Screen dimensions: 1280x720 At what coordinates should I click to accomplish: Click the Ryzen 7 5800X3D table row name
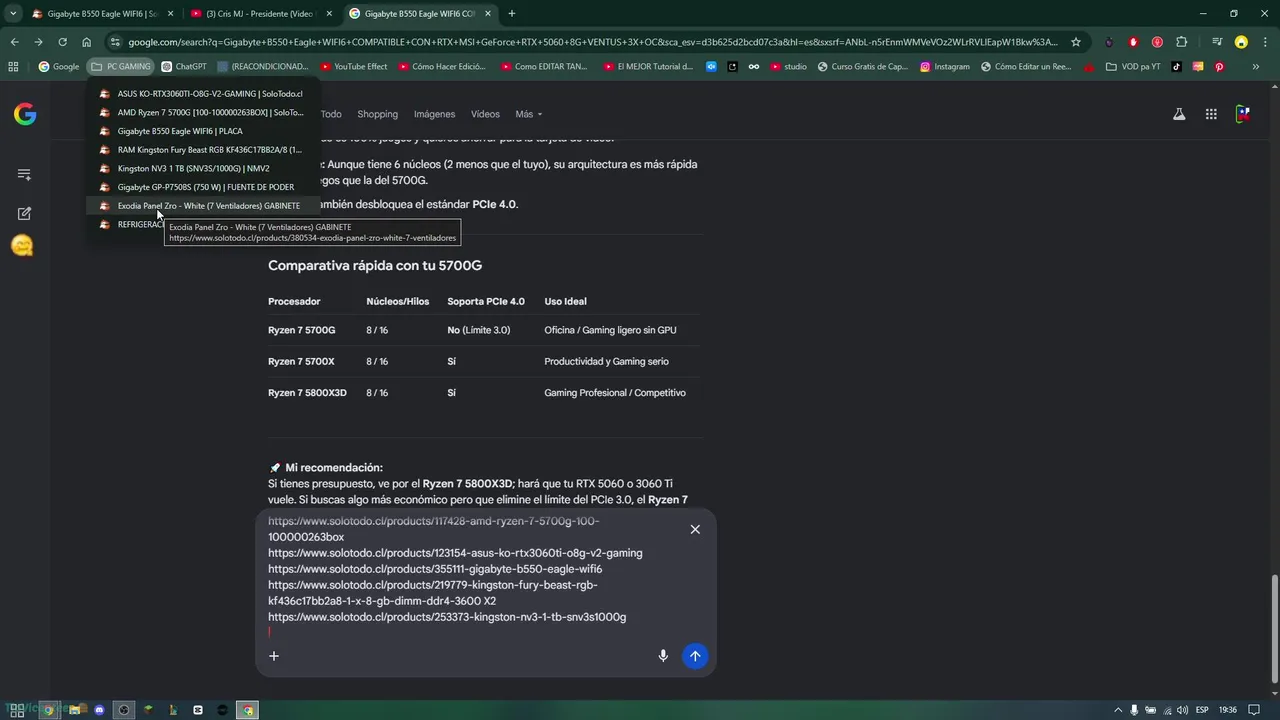coord(307,393)
